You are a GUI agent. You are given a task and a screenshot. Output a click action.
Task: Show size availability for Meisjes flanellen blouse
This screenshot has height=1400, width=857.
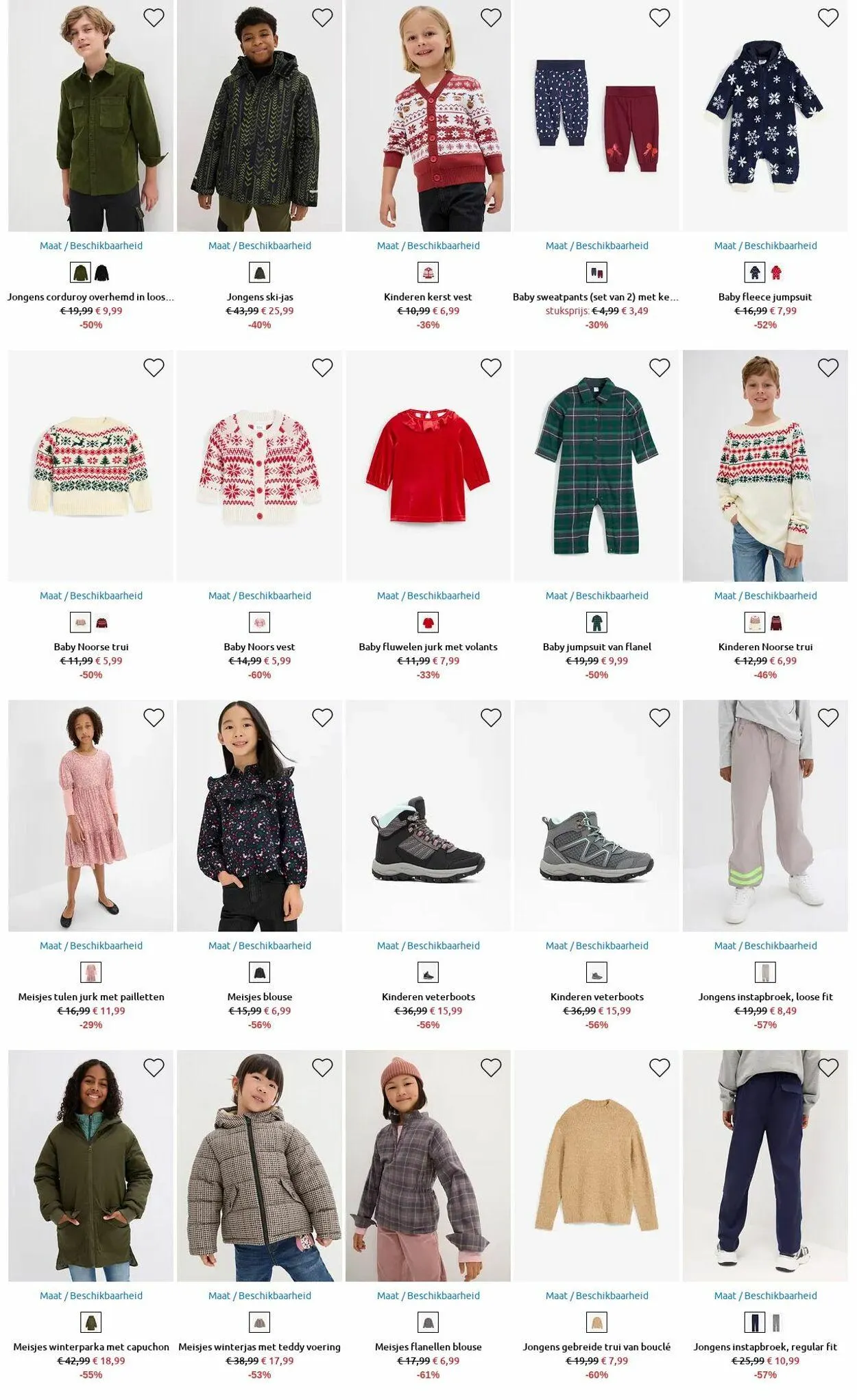428,1295
